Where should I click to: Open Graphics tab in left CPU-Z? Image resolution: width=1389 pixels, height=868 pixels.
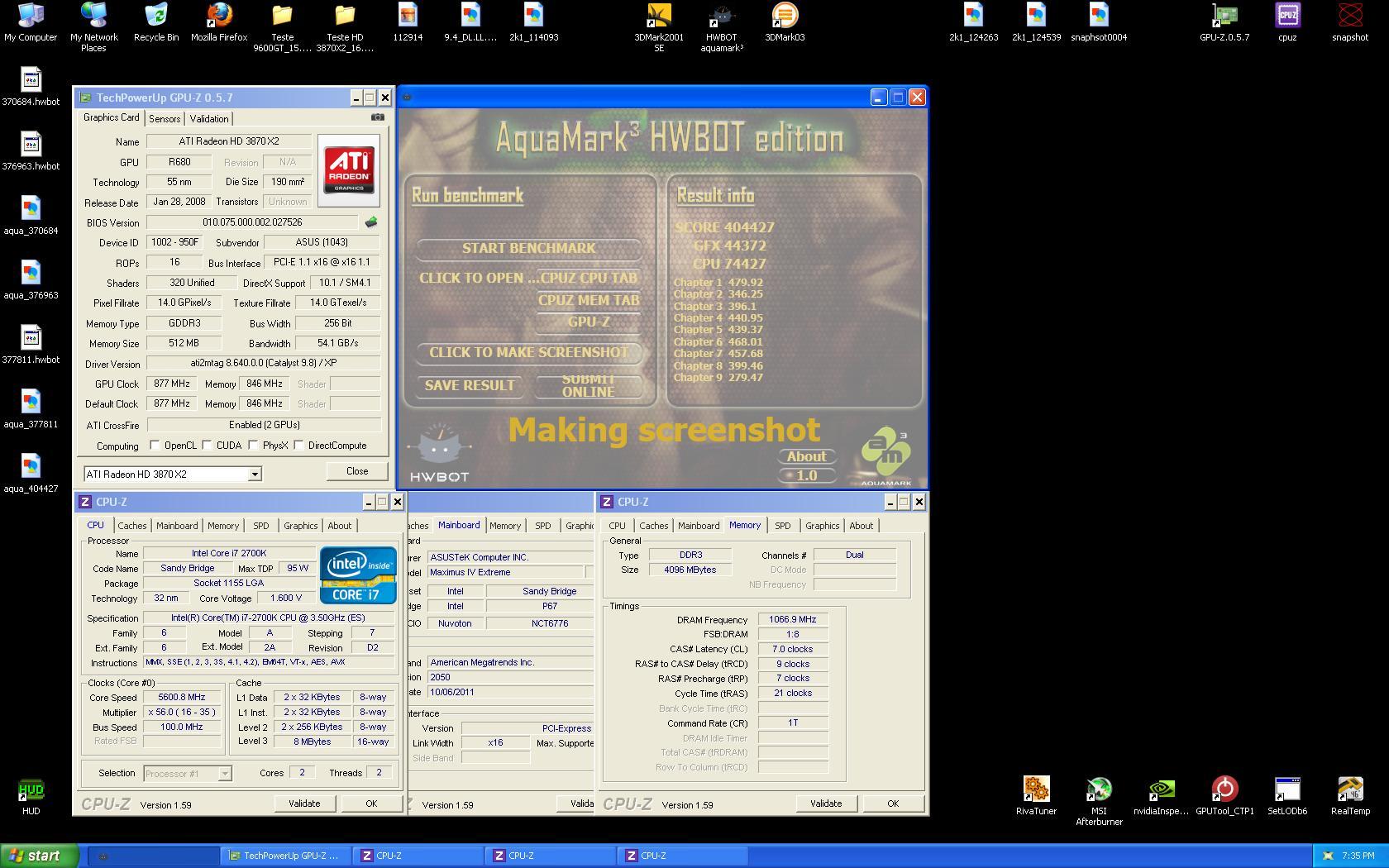[x=300, y=526]
